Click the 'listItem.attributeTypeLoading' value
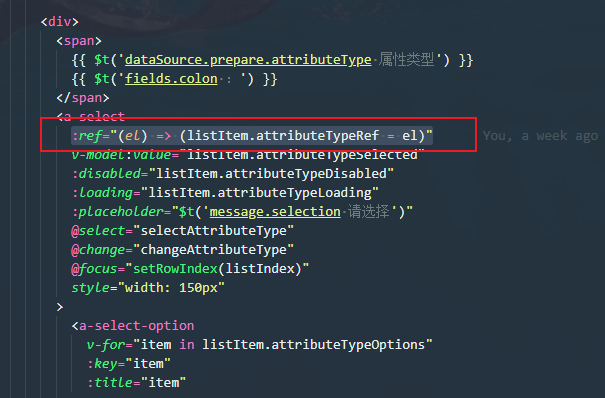Screen dimensions: 605x398 tap(260, 192)
